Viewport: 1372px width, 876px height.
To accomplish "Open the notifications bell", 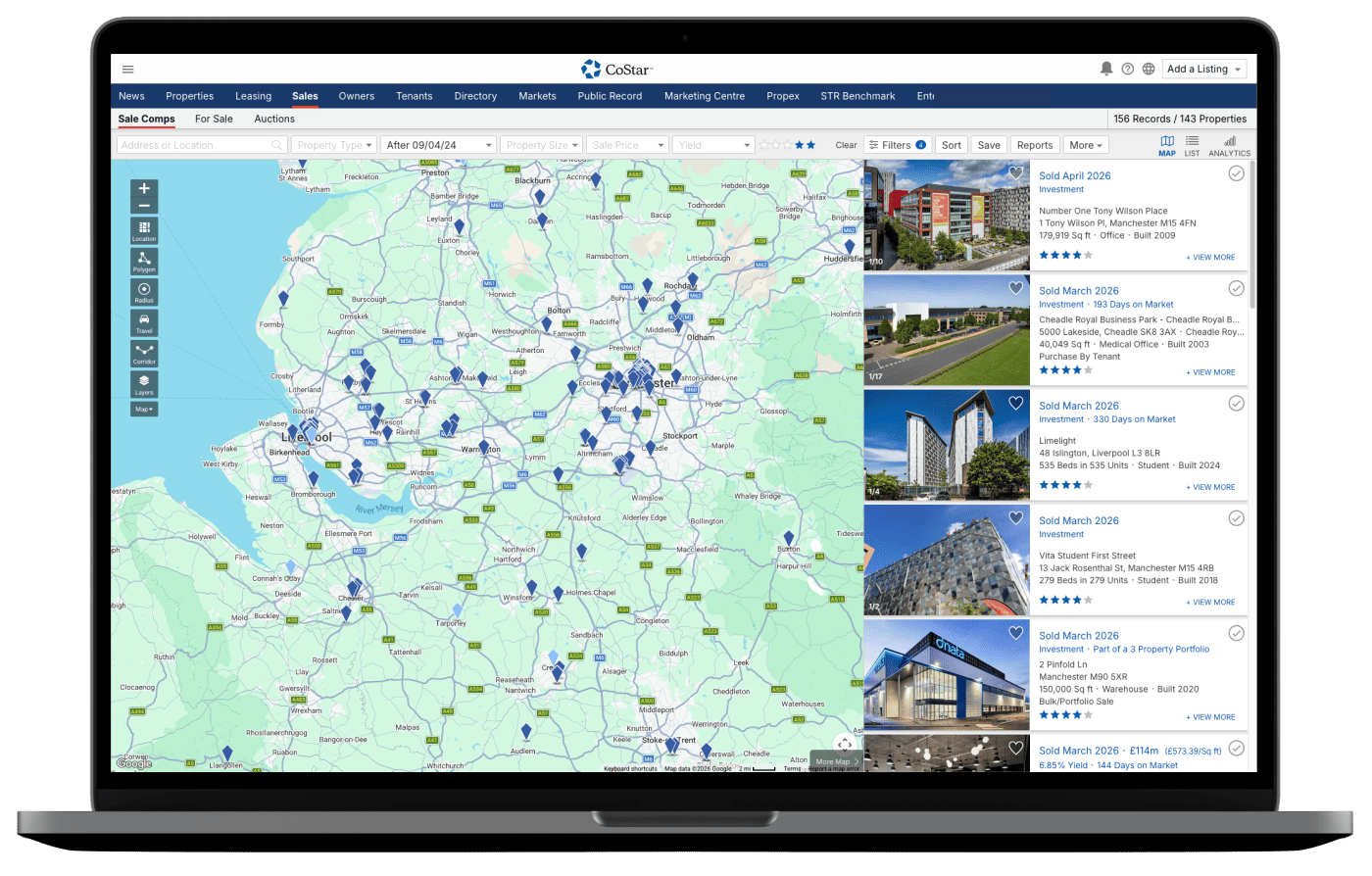I will tap(1106, 69).
